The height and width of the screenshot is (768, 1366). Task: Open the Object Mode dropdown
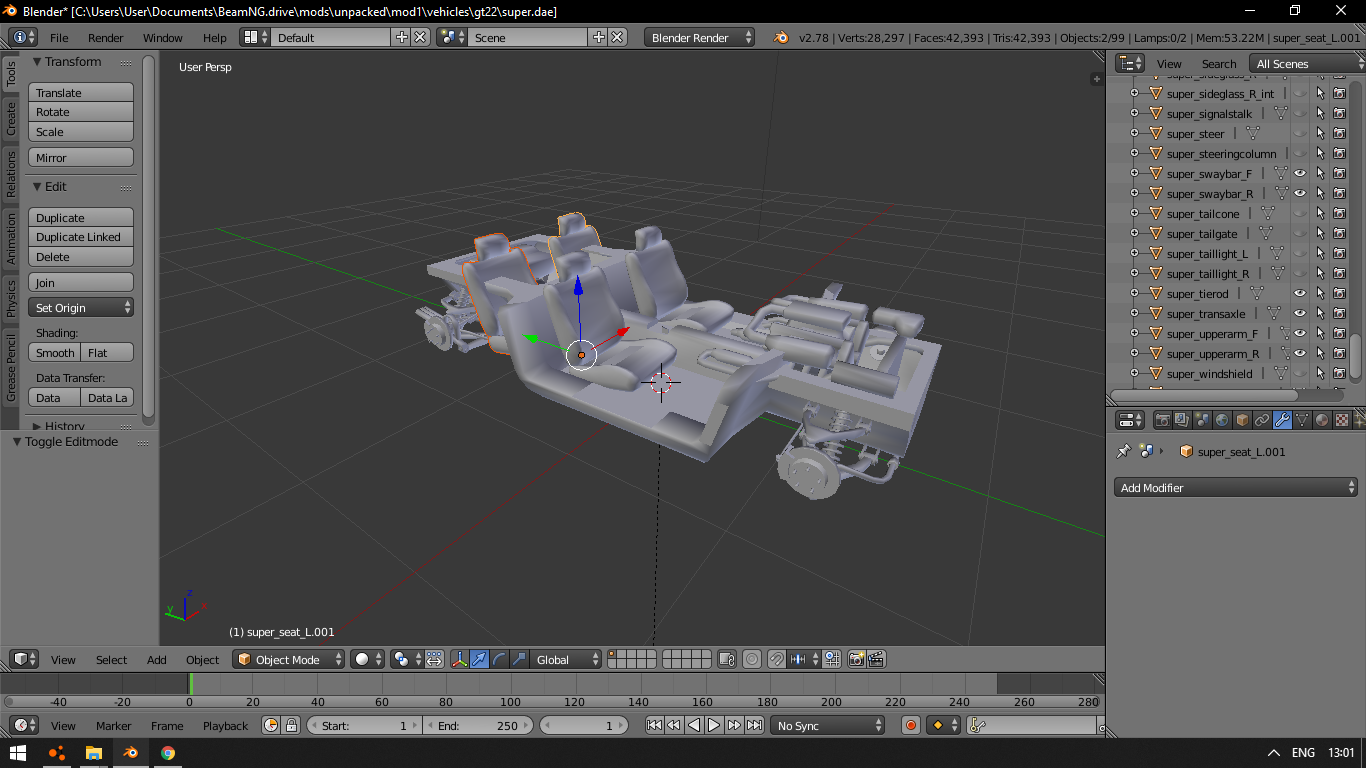pos(289,659)
